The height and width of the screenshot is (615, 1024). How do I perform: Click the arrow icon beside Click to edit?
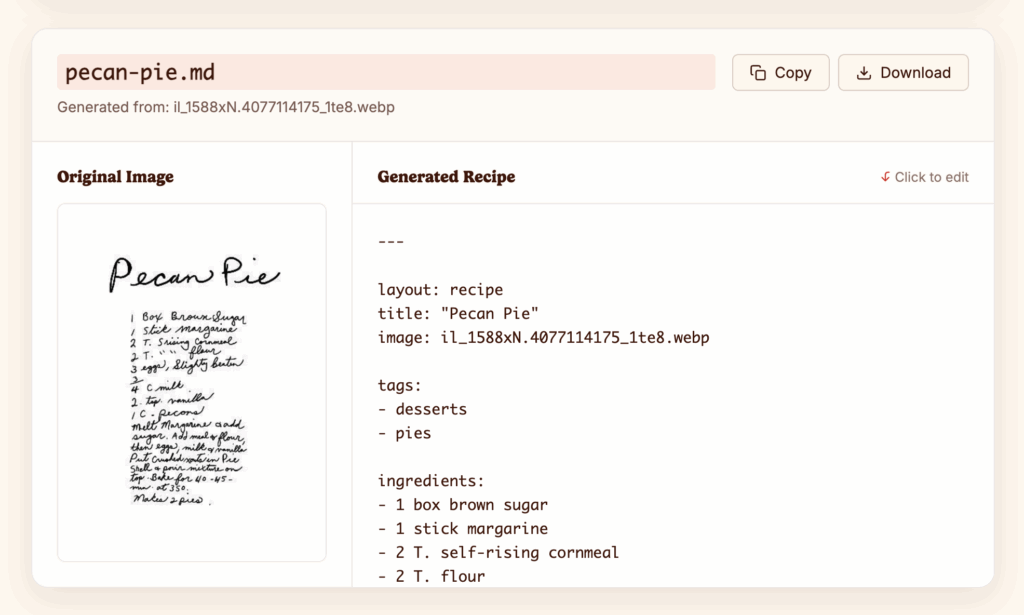tap(885, 177)
